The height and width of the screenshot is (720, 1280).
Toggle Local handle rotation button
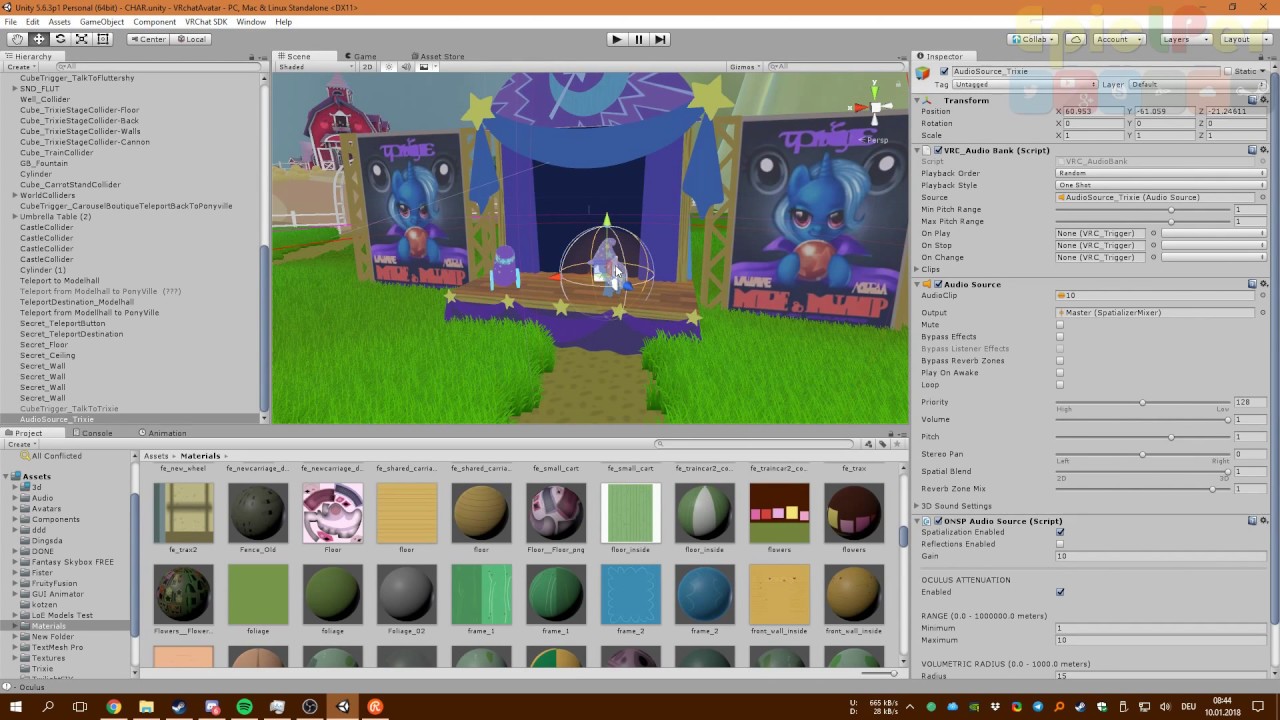(x=190, y=39)
